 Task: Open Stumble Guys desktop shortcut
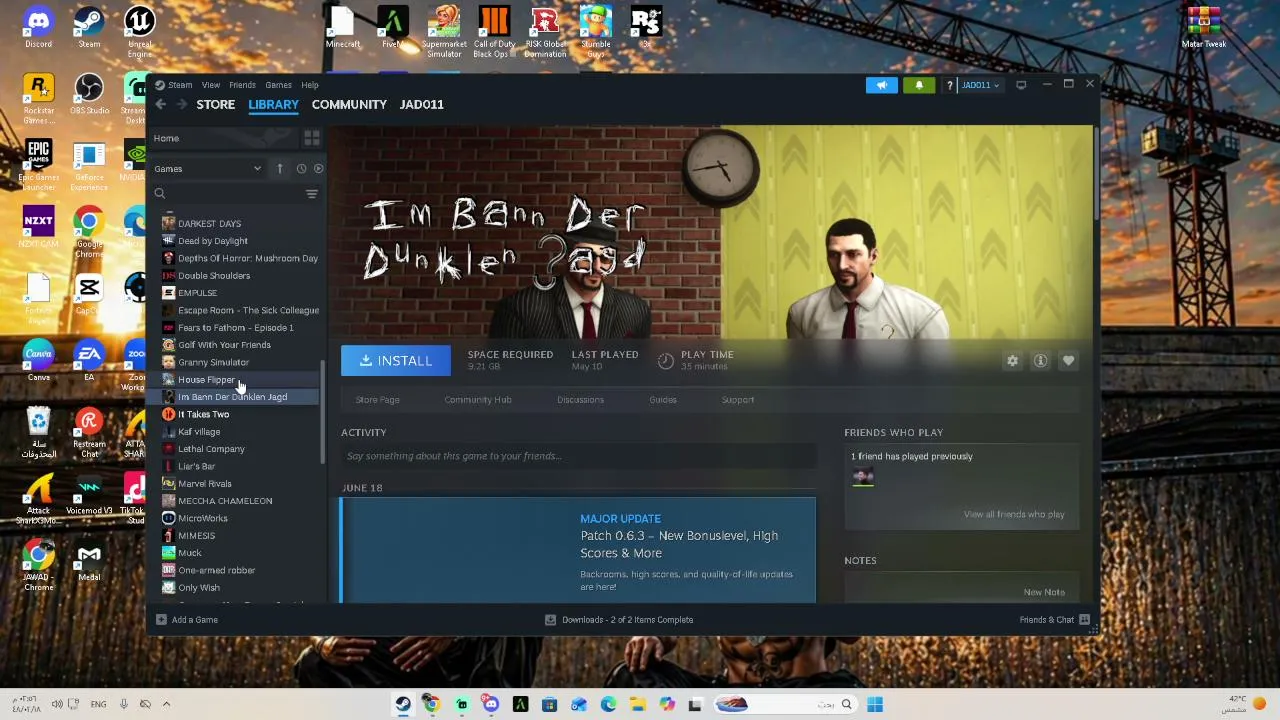point(596,30)
